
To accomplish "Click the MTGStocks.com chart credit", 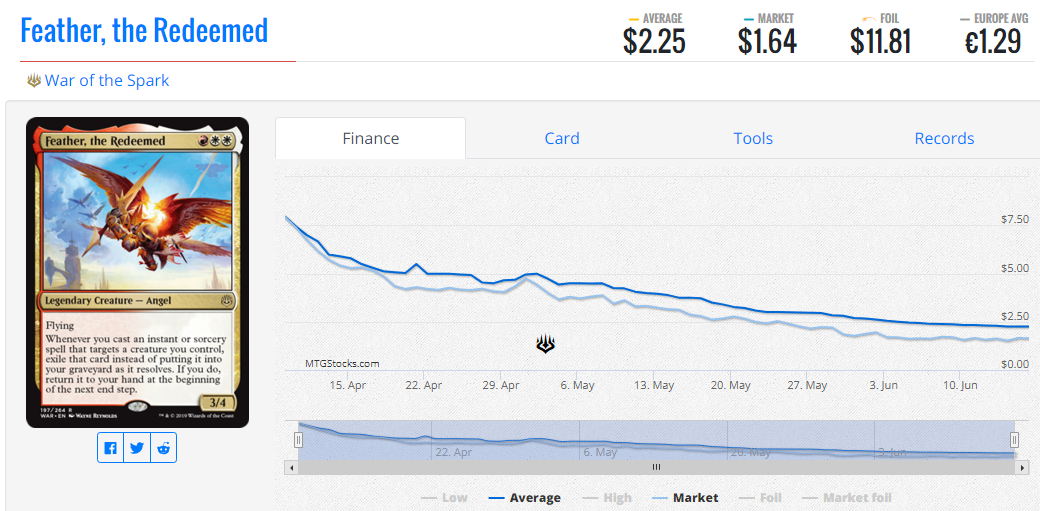I will point(342,363).
